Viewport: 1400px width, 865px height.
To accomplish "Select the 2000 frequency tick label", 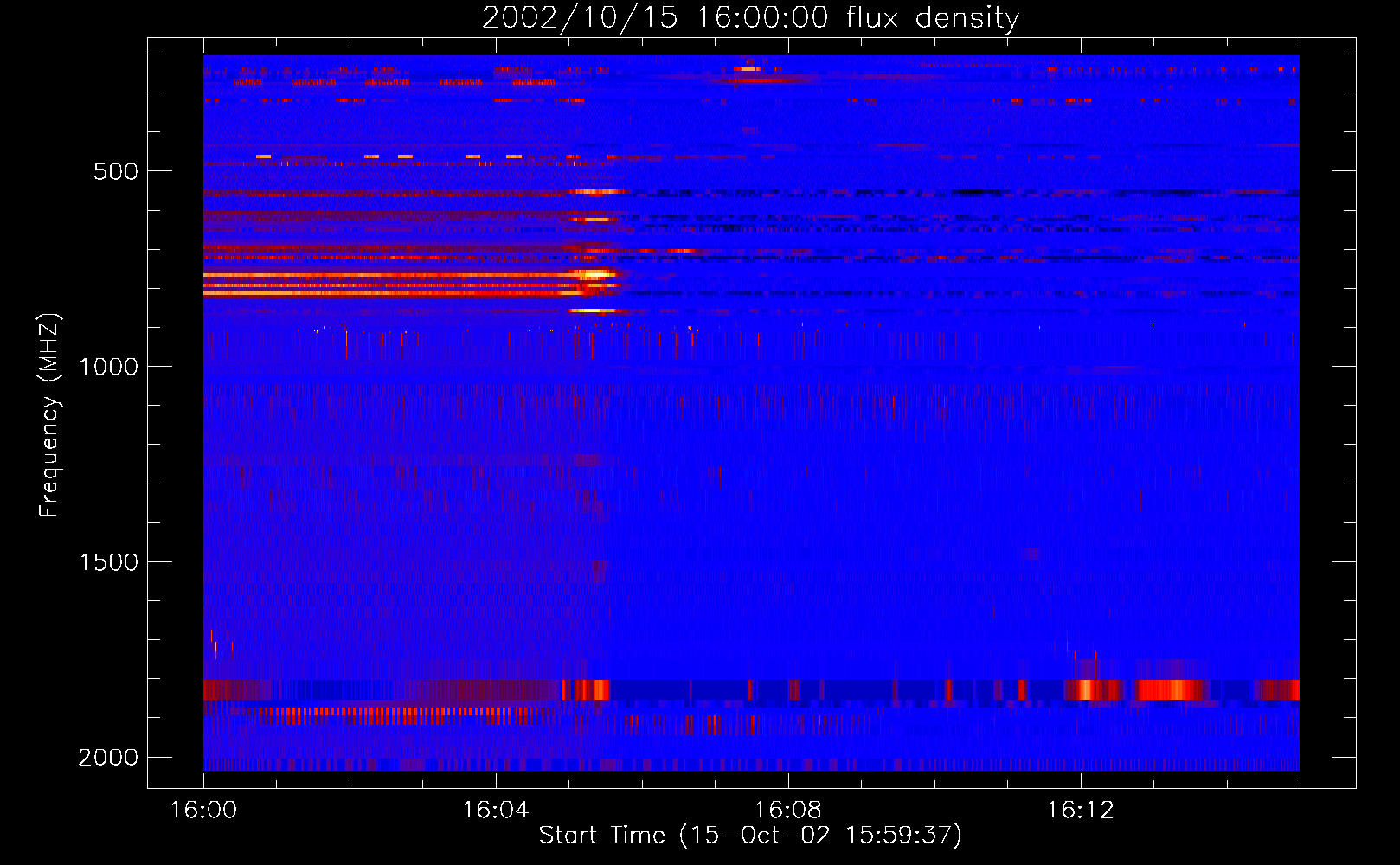I will pos(108,758).
